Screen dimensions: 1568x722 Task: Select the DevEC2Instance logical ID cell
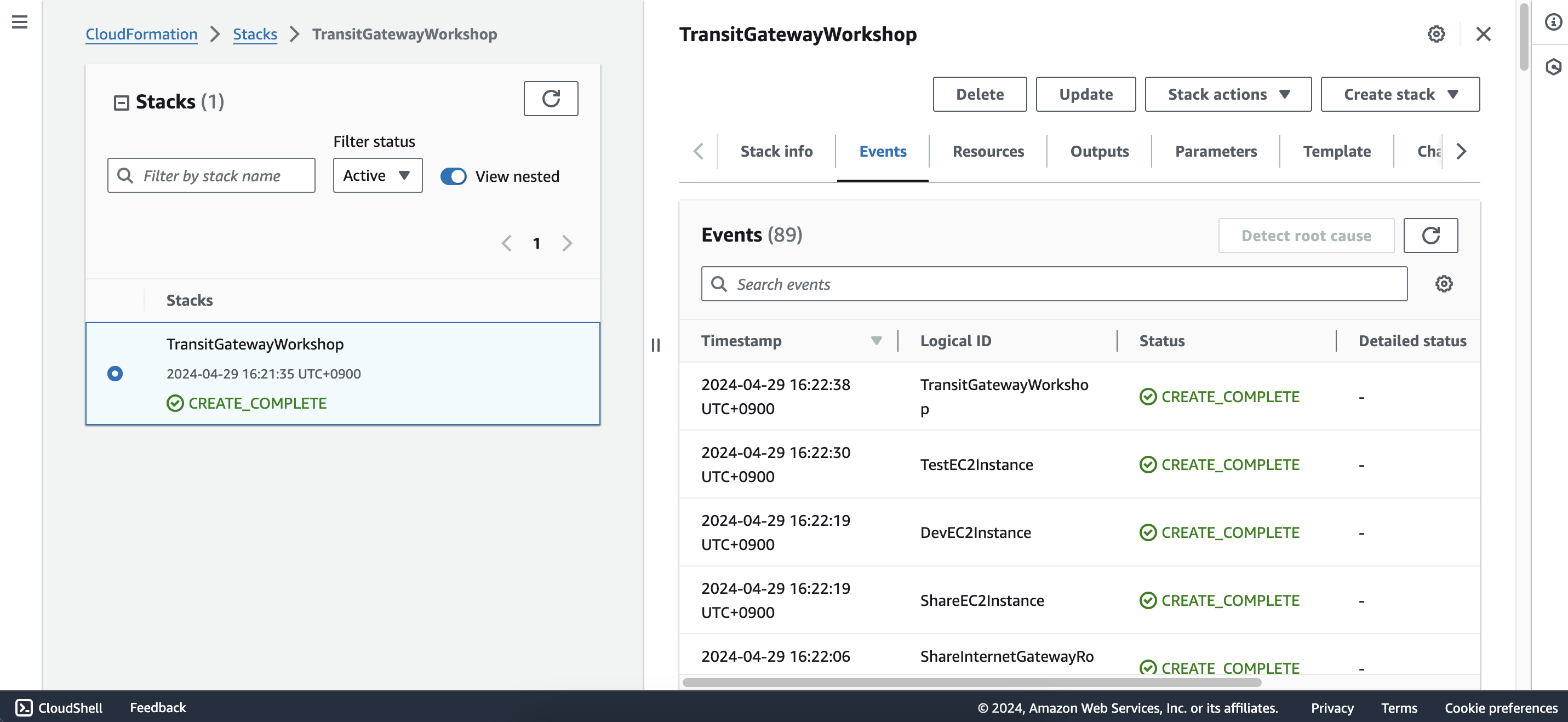[x=975, y=532]
